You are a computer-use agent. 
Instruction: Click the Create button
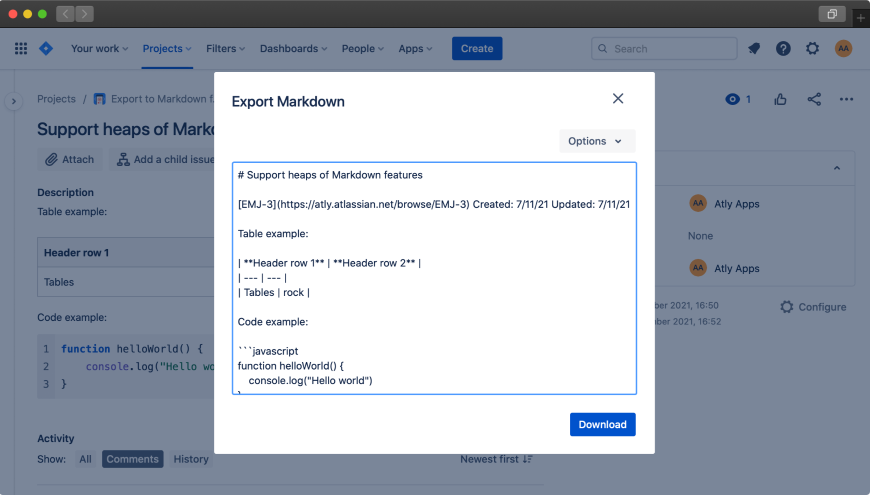[x=477, y=48]
